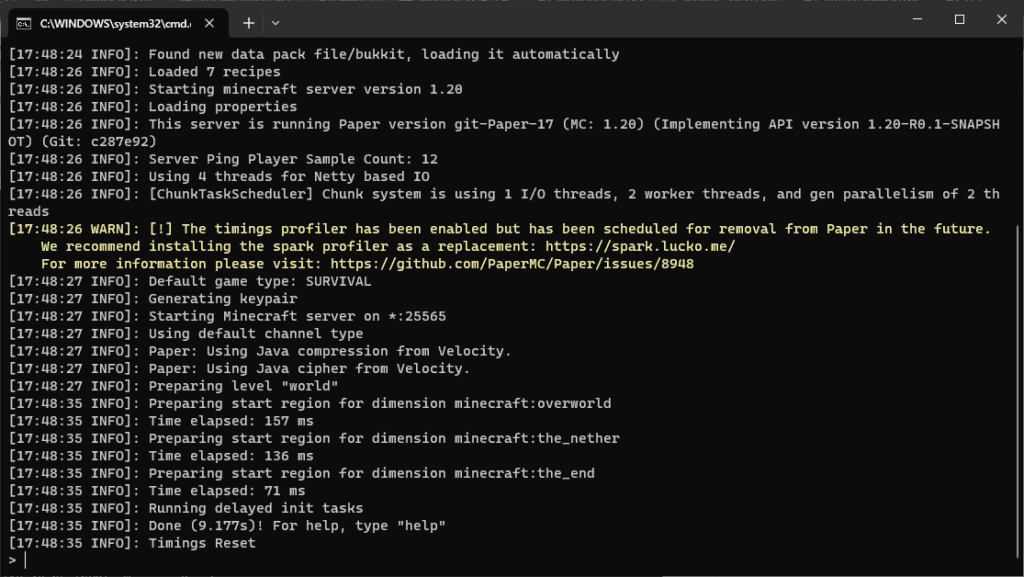
Task: Click the "Using default channel type" line
Action: coord(185,334)
